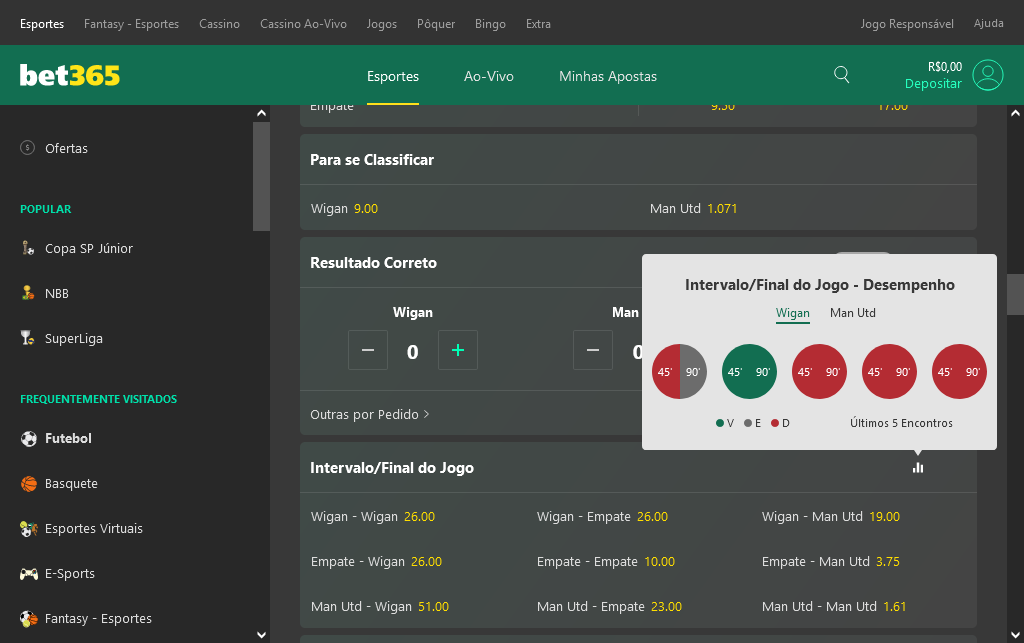Click sidebar scrollbar up arrow

(261, 113)
